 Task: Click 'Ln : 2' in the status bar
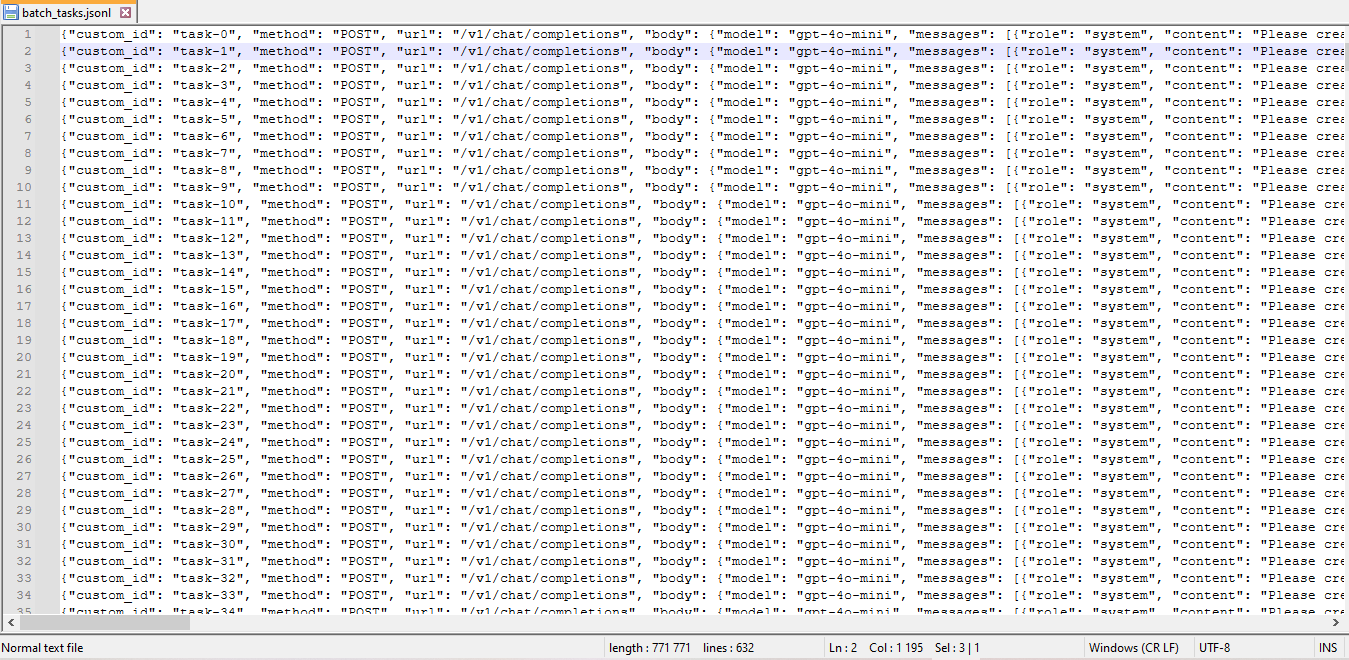843,648
